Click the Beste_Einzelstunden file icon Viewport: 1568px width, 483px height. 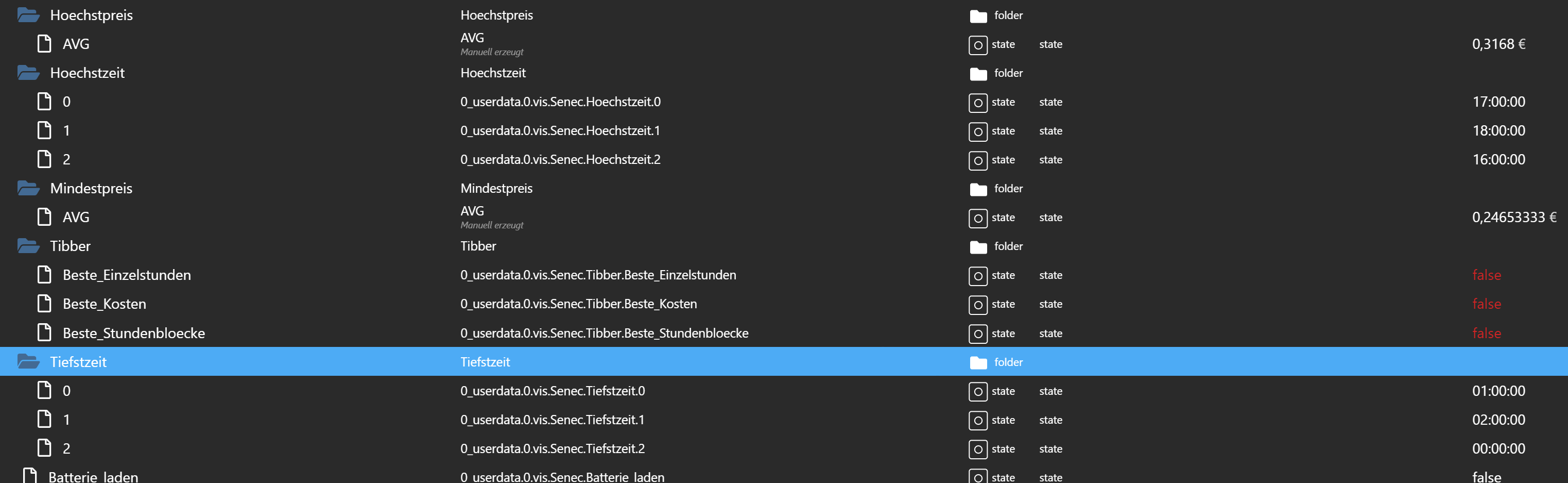pyautogui.click(x=44, y=275)
